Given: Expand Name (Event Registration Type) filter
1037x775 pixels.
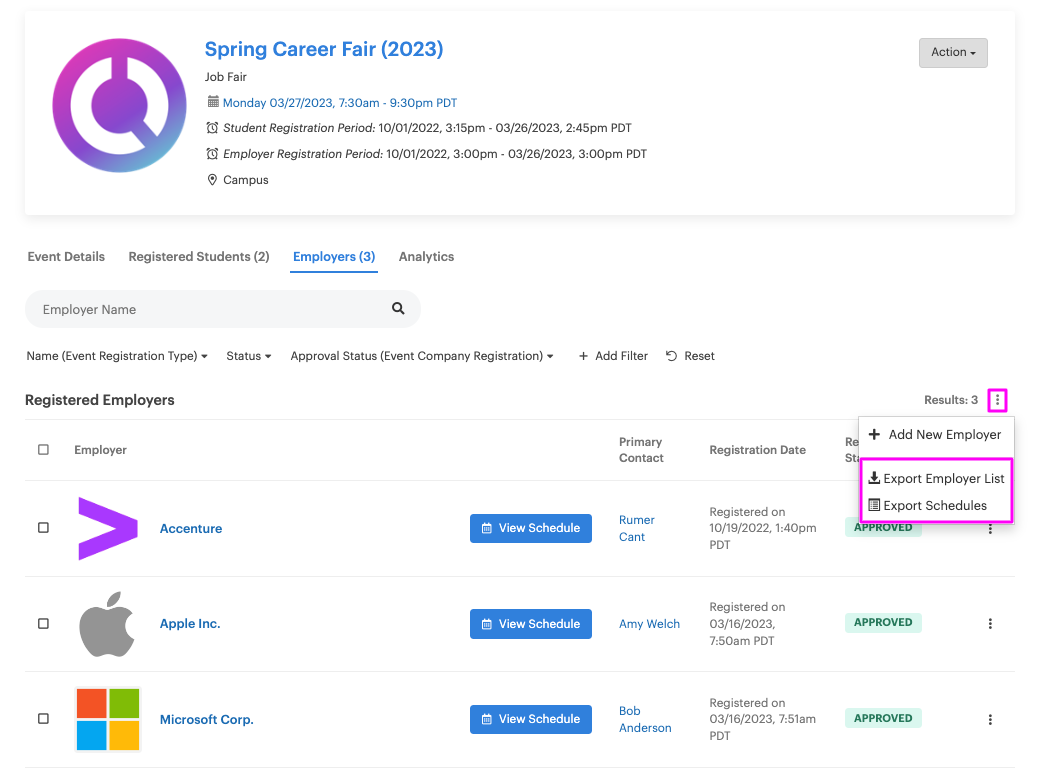Looking at the screenshot, I should click(x=117, y=356).
